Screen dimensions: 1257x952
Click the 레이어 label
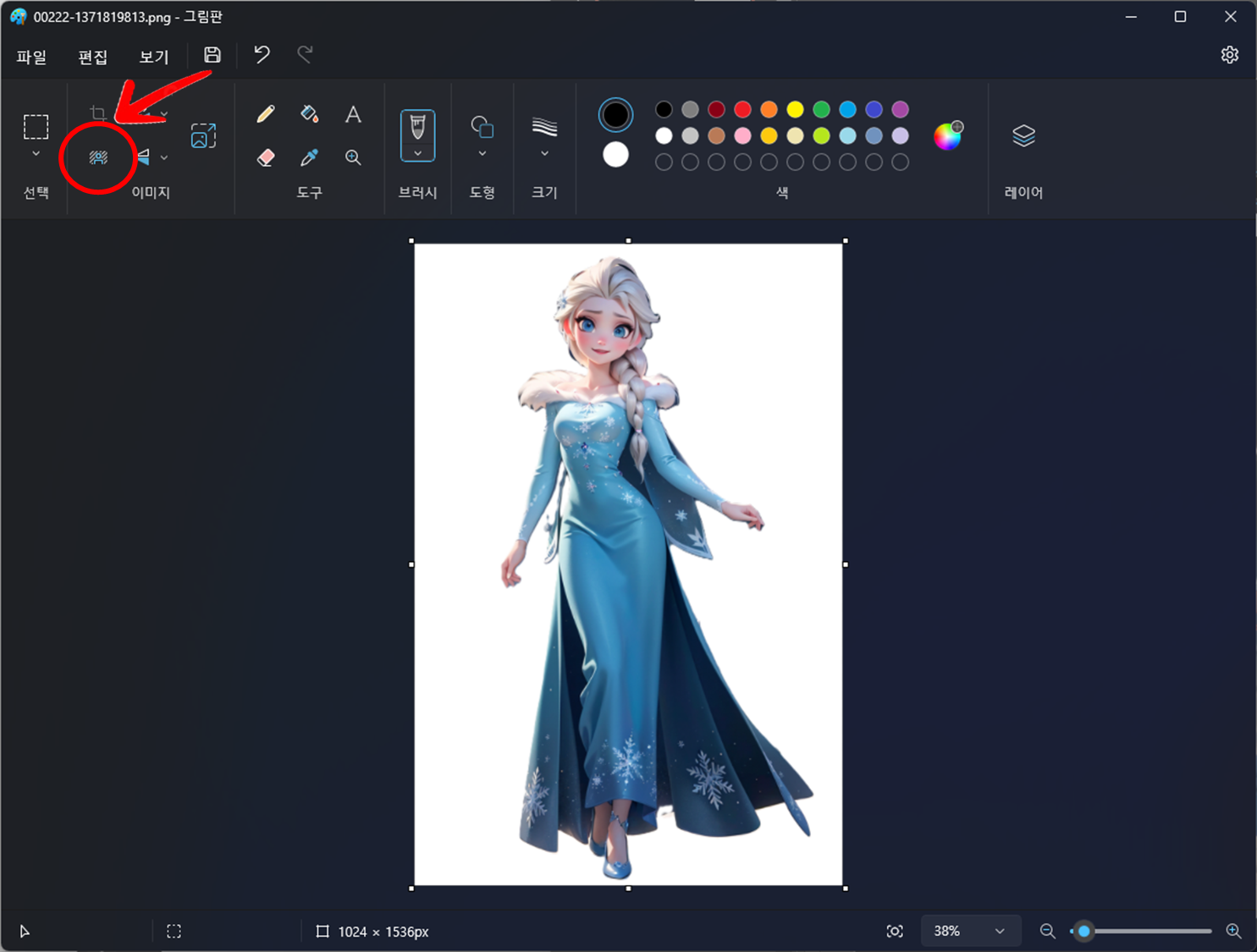[1023, 193]
